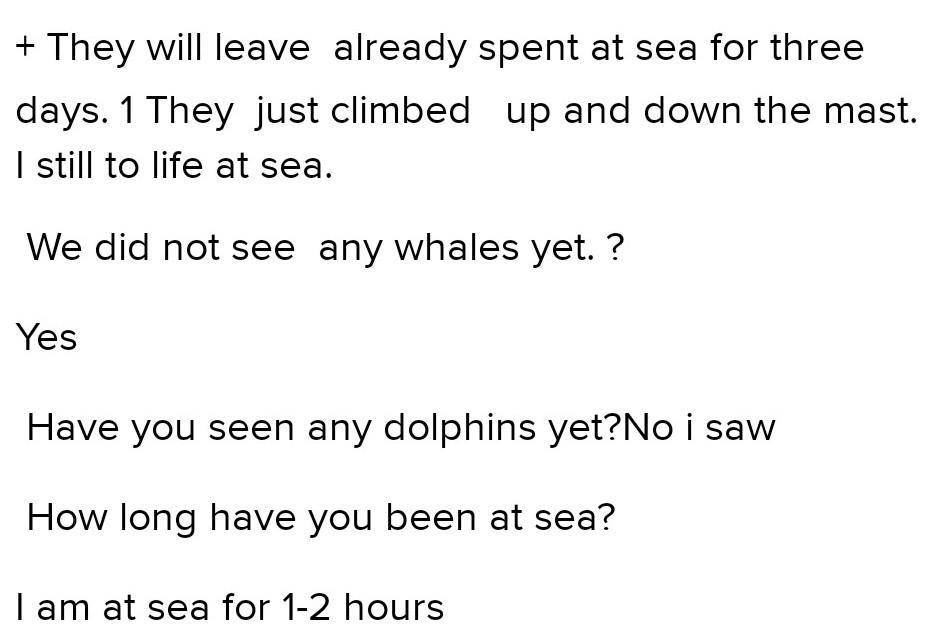Click 'Have you seen any dolphins yet?'
The height and width of the screenshot is (642, 947).
[x=324, y=428]
